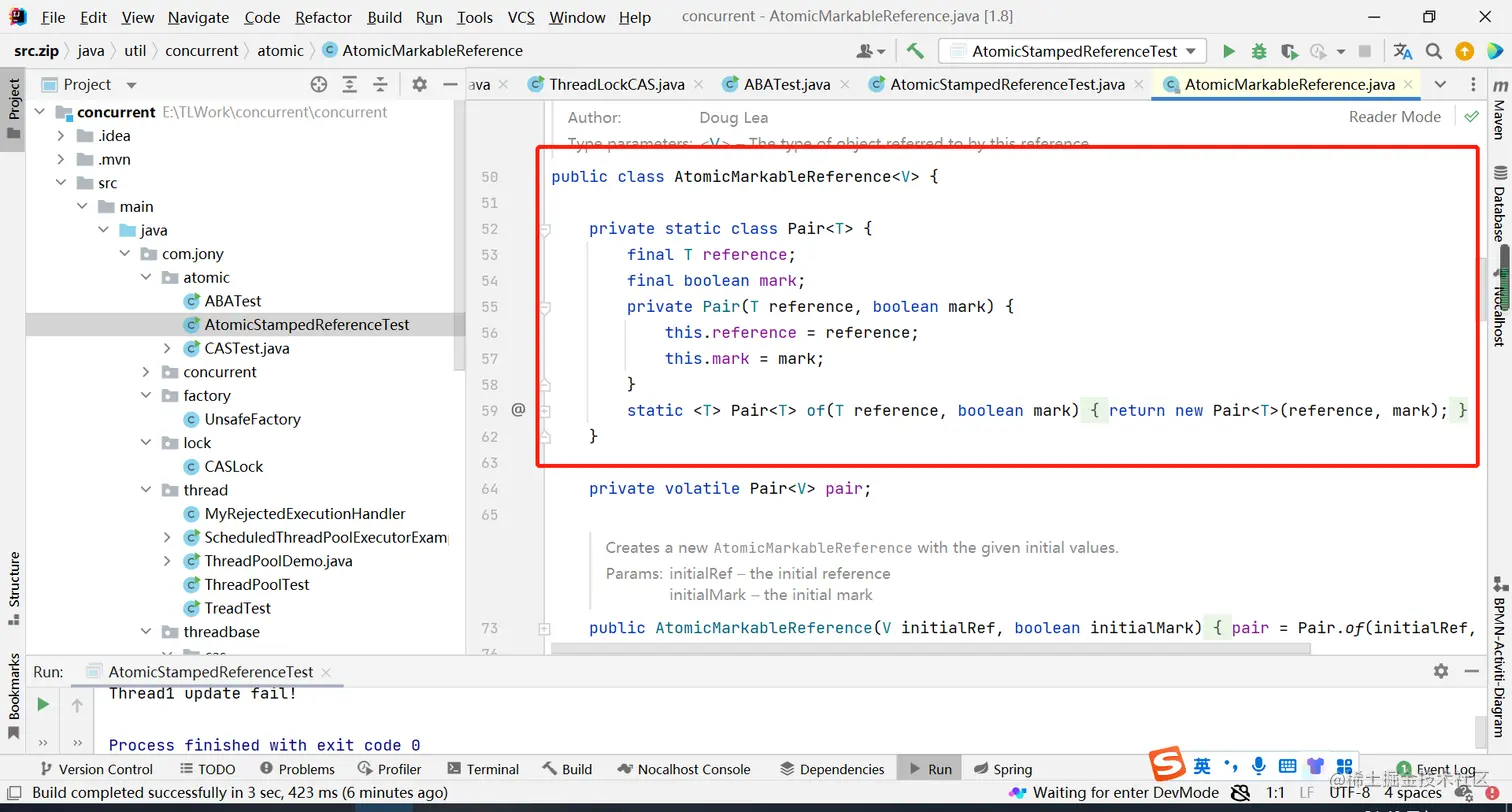This screenshot has width=1512, height=812.
Task: Click the 1:1 line and column indicator
Action: pyautogui.click(x=1275, y=793)
